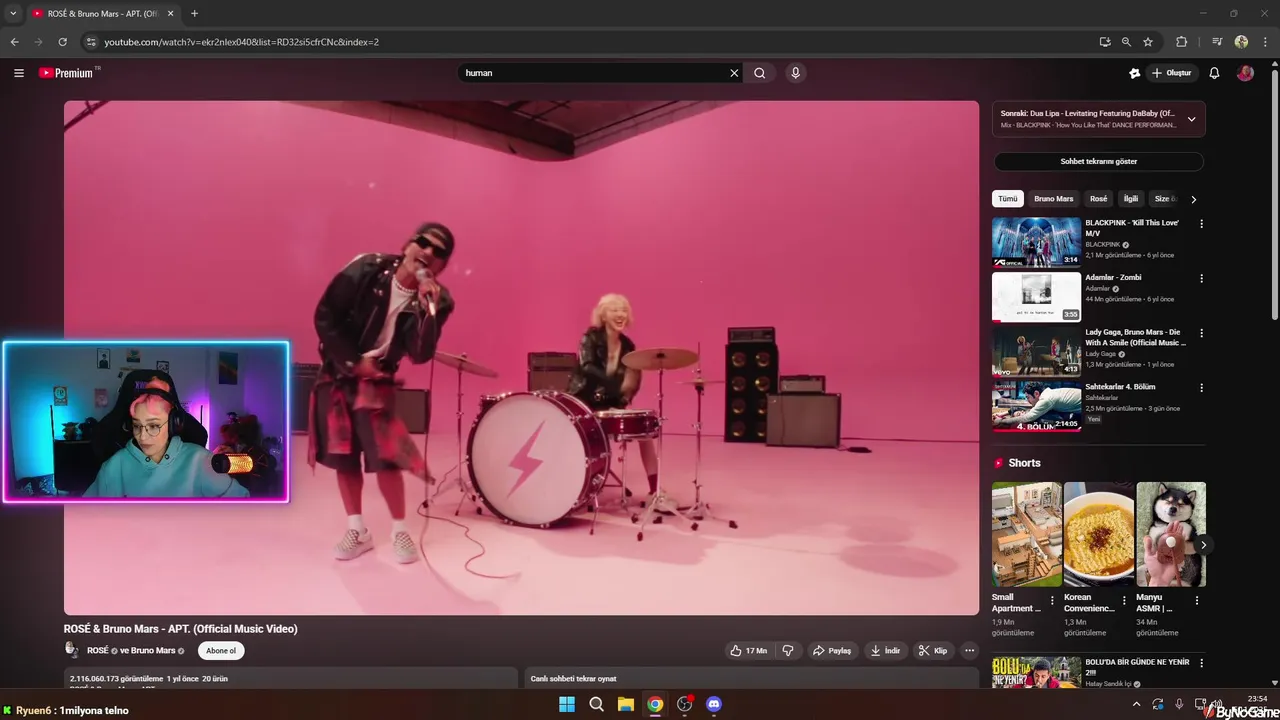Open BLACKPINK Kill This Love thumbnail

1036,242
